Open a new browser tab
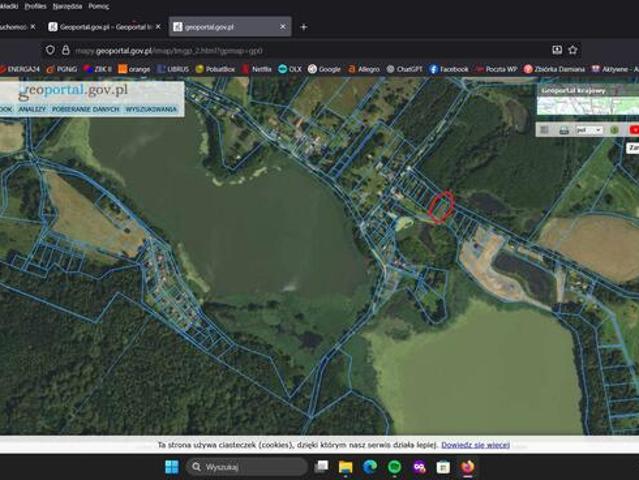This screenshot has width=639, height=480. (304, 27)
